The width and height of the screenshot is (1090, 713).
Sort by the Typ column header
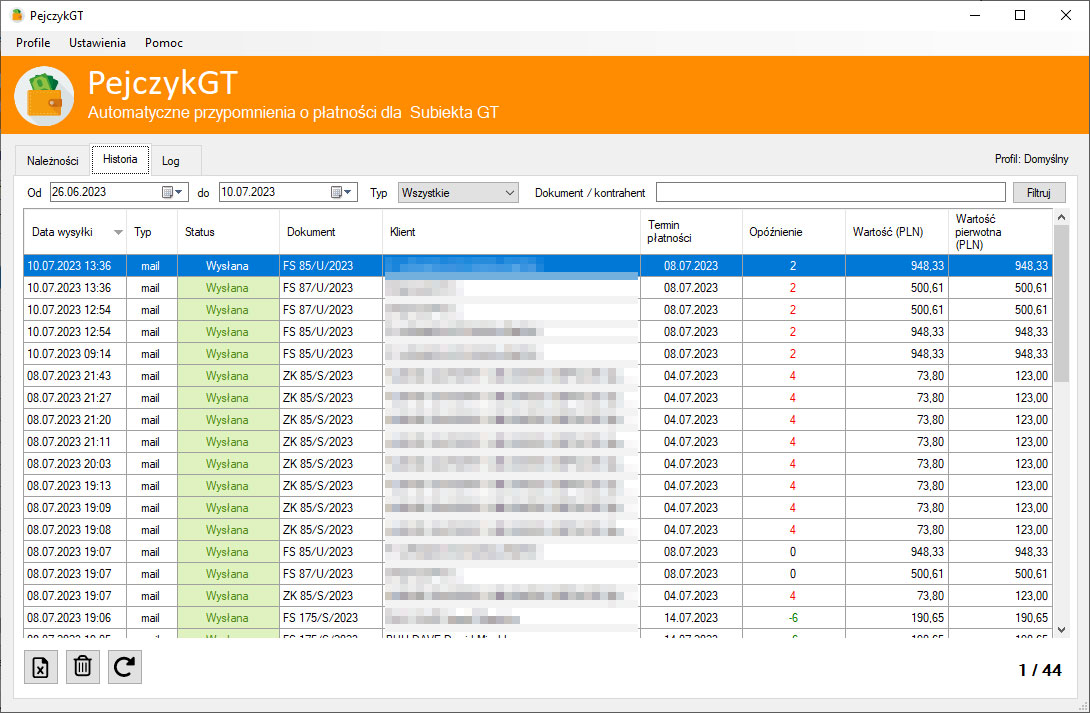click(152, 232)
